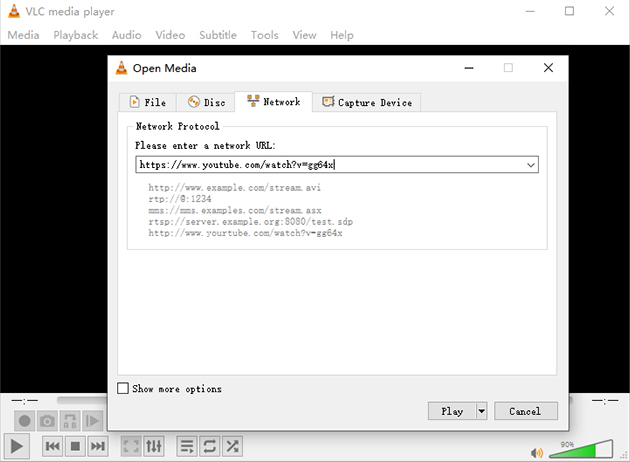This screenshot has width=630, height=462.
Task: Click example 'http://www.example.com/stream.avi'
Action: click(x=234, y=188)
